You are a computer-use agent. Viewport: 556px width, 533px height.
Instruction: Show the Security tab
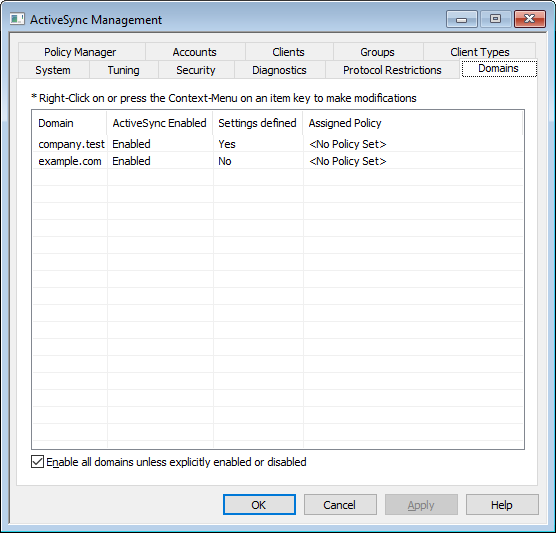pyautogui.click(x=196, y=70)
